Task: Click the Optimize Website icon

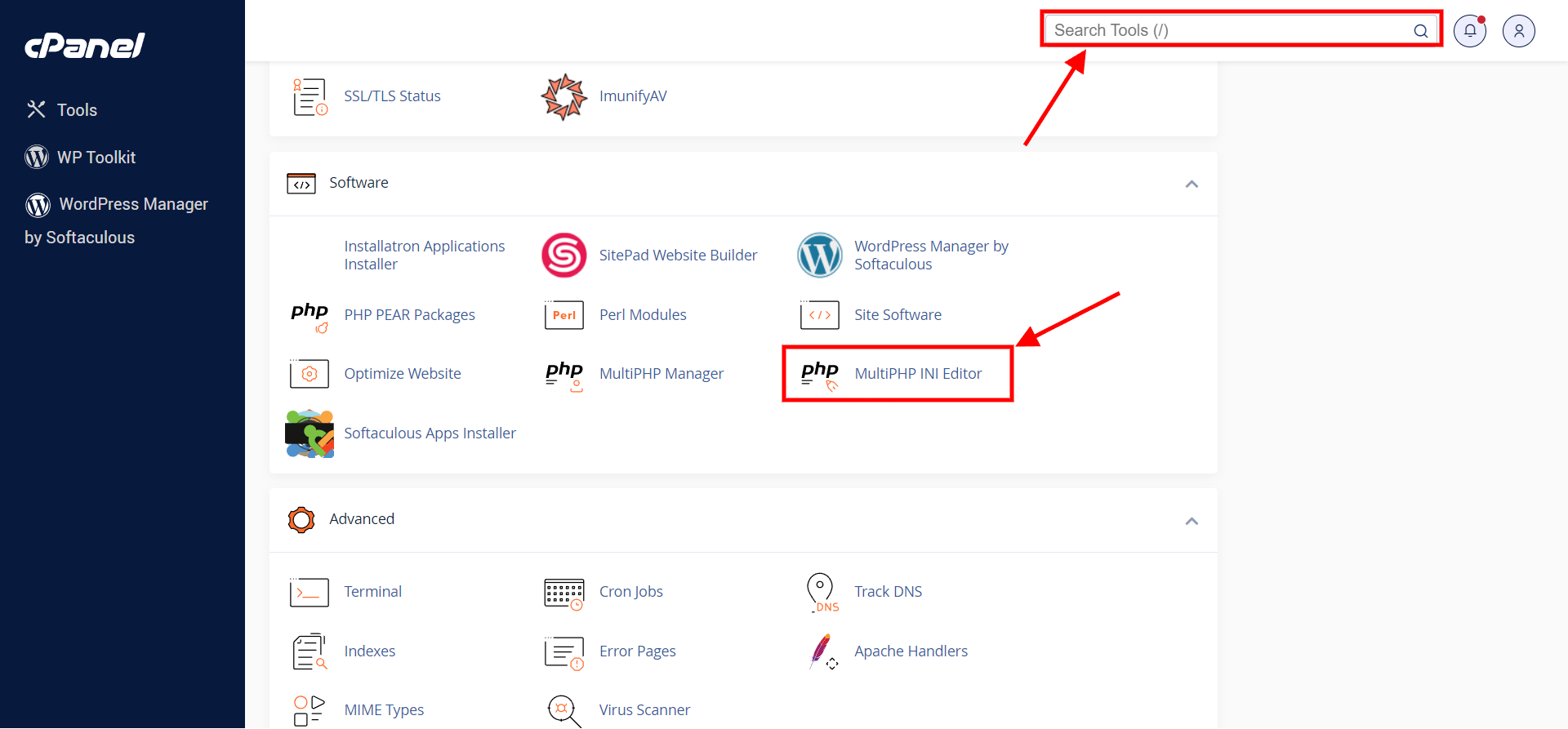Action: tap(310, 374)
